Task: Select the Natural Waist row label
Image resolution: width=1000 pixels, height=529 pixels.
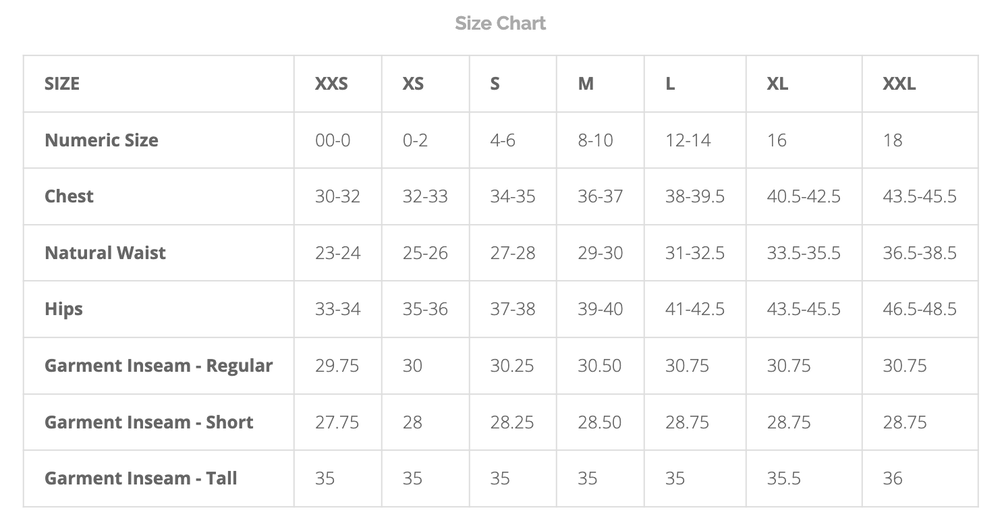Action: [x=105, y=253]
